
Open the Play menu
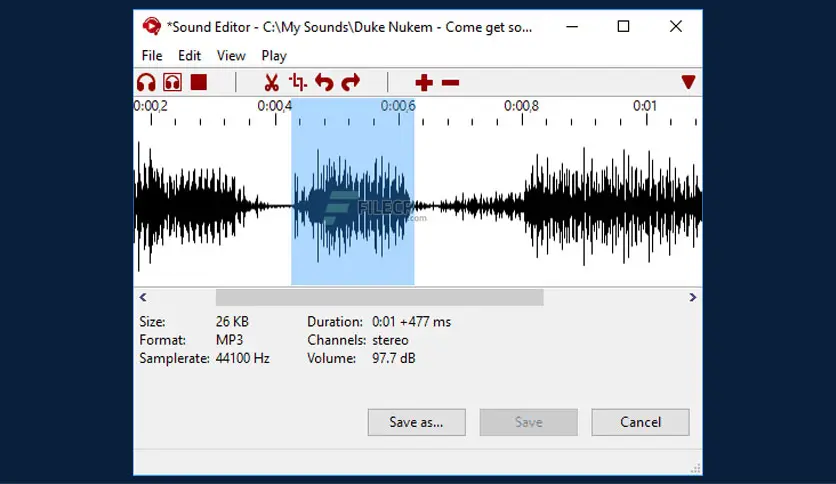click(x=274, y=56)
